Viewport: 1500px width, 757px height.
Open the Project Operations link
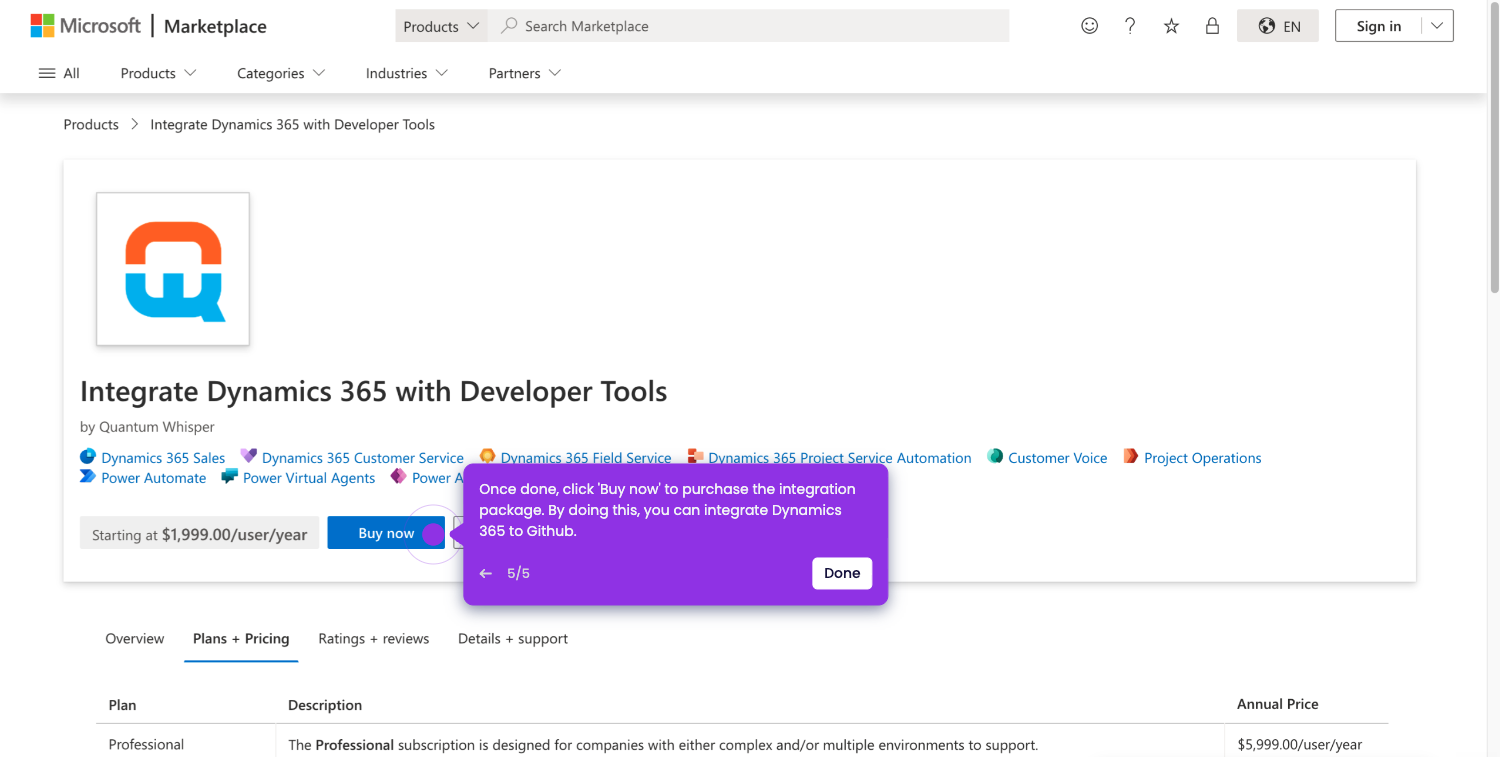coord(1203,458)
